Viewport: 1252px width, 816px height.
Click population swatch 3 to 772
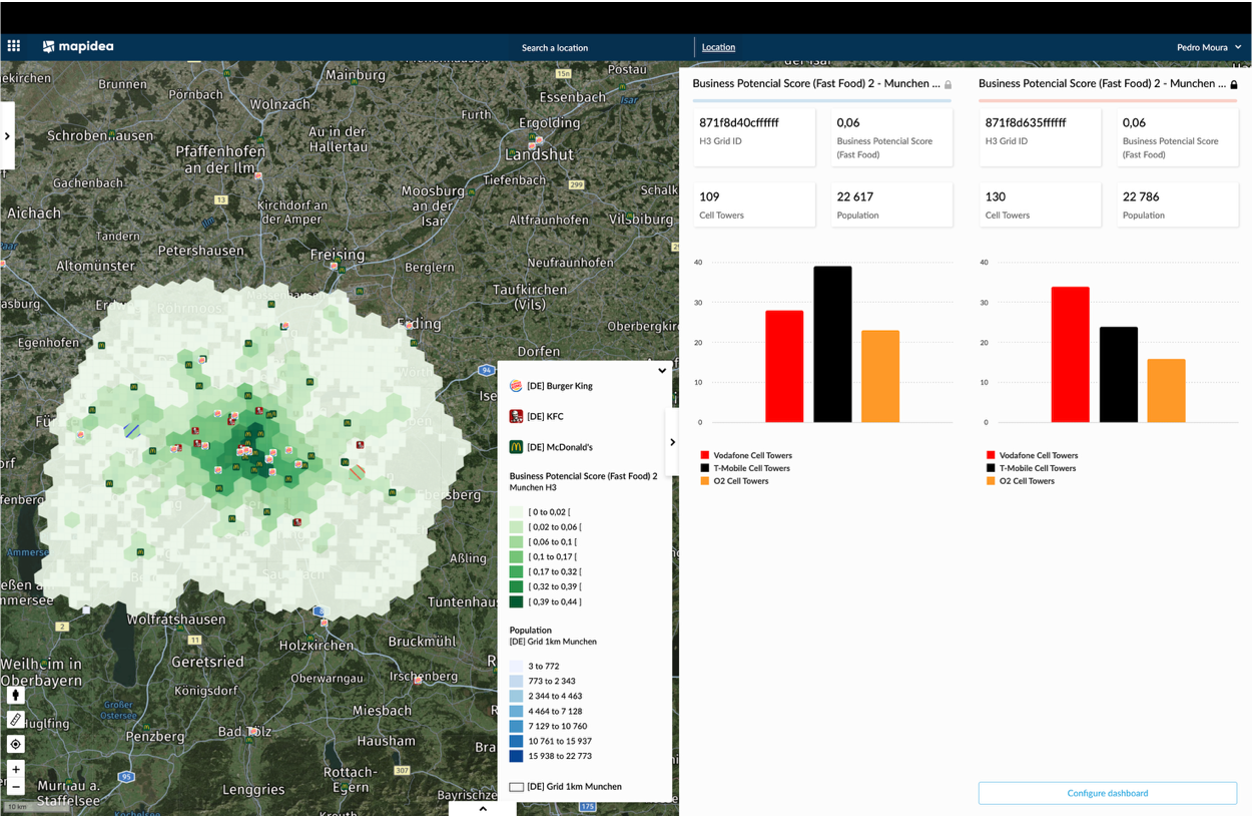pyautogui.click(x=516, y=666)
